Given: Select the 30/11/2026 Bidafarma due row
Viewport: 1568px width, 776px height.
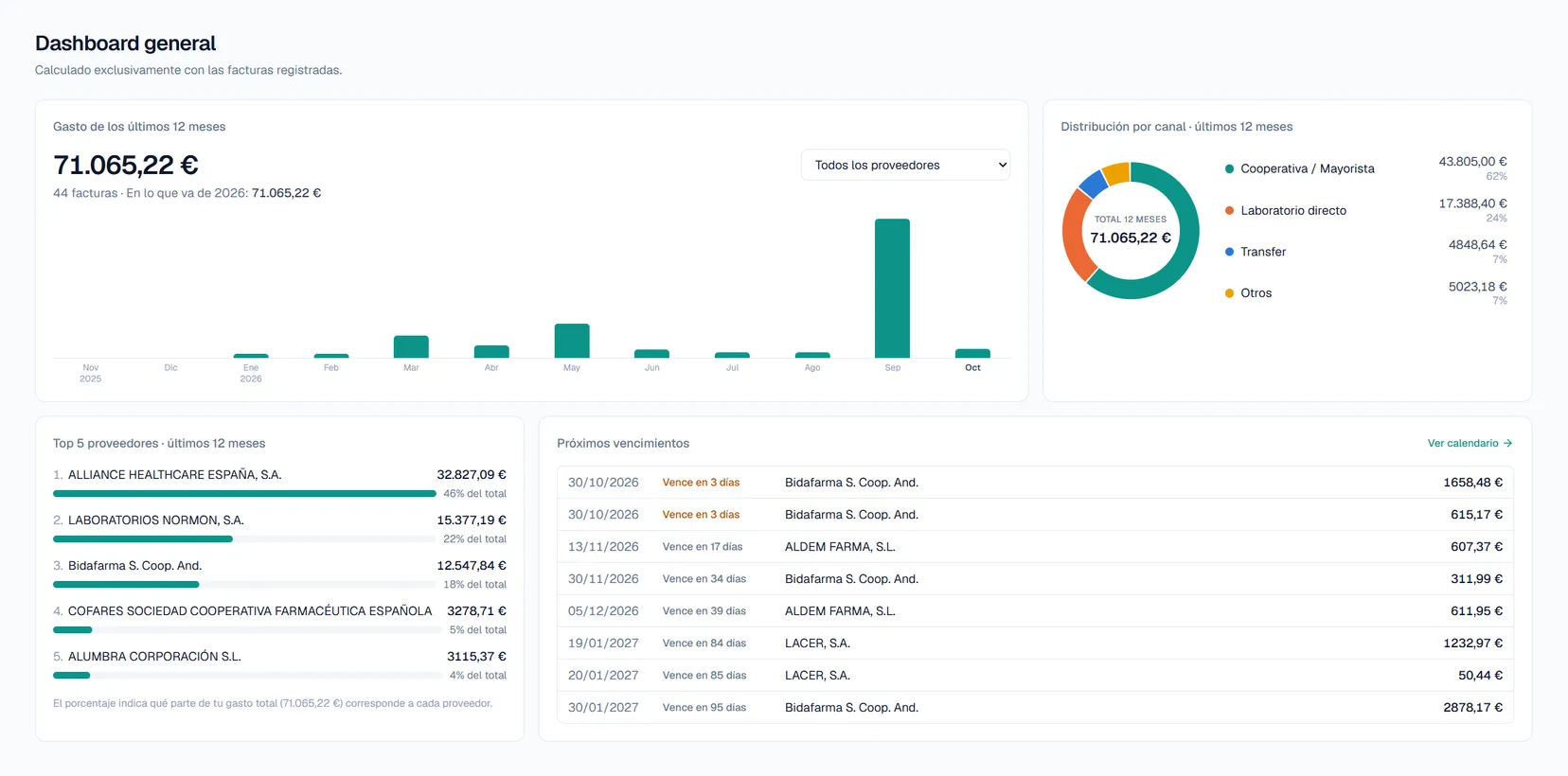Looking at the screenshot, I should coord(1035,579).
